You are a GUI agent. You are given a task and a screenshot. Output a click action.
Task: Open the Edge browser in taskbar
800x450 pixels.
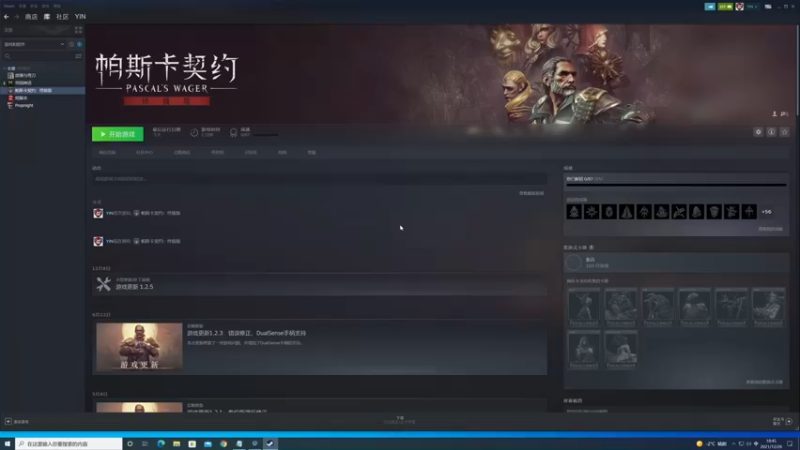pos(161,444)
